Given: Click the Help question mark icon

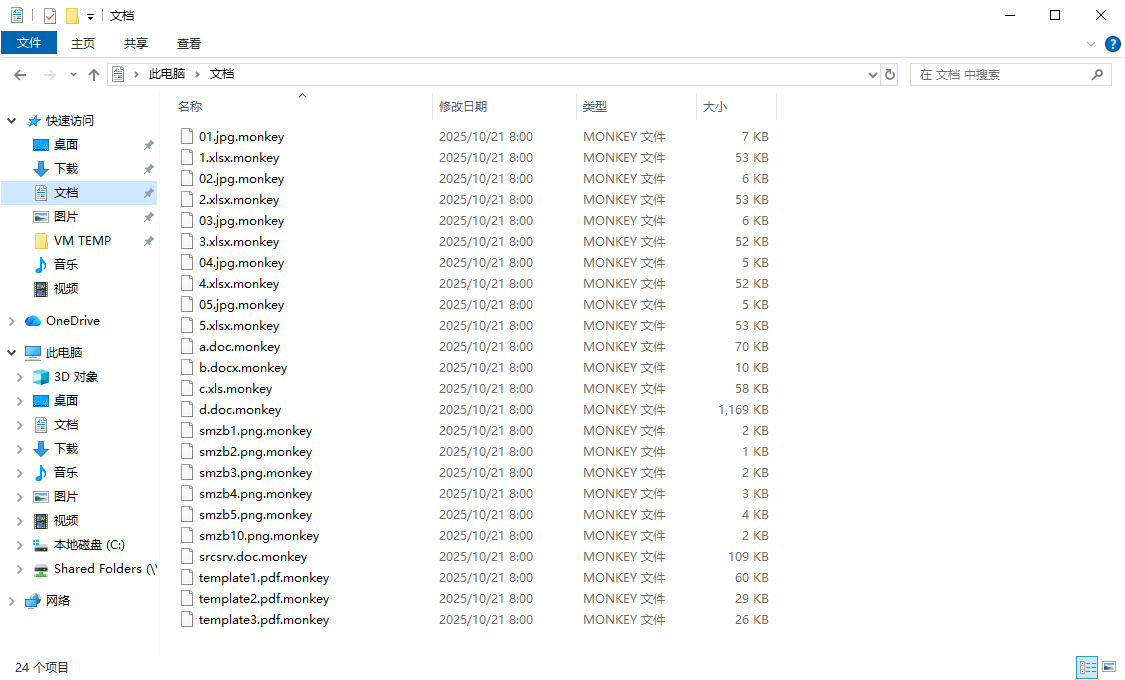Looking at the screenshot, I should click(1112, 44).
